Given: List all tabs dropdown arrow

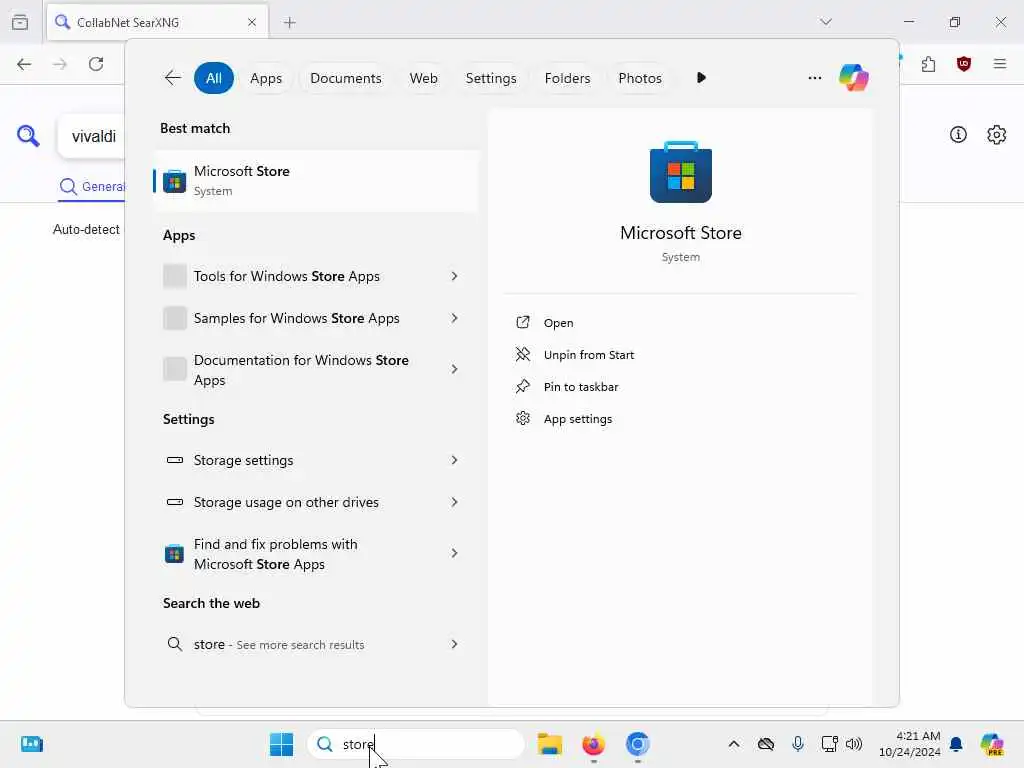Looking at the screenshot, I should pyautogui.click(x=826, y=22).
